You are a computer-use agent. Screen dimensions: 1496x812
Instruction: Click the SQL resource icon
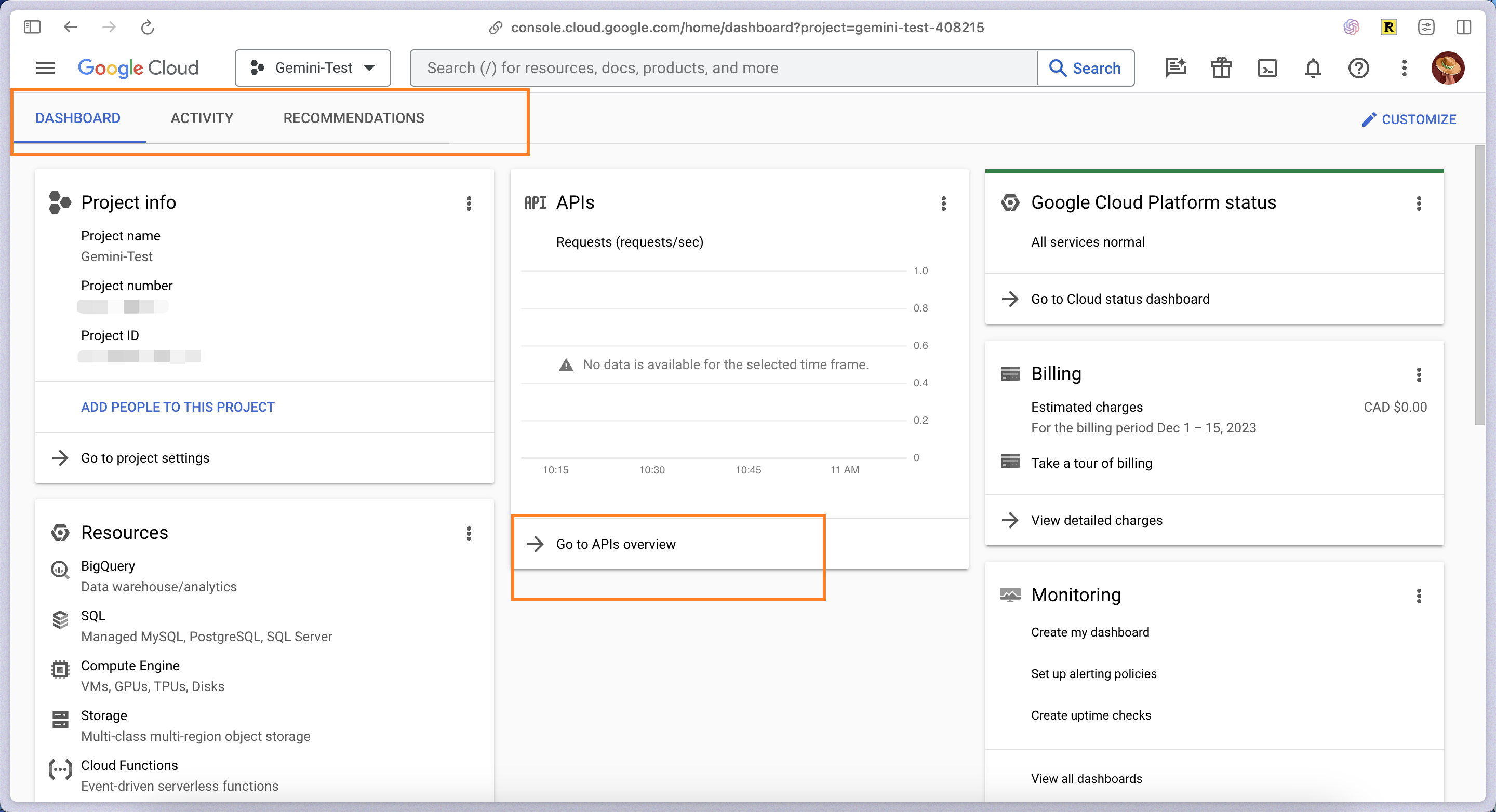pos(60,619)
